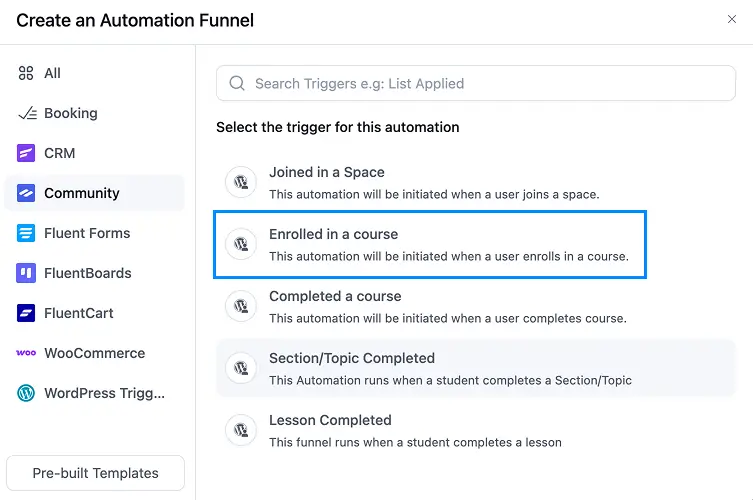Viewport: 753px width, 500px height.
Task: Click the icon beside Lesson Completed
Action: [x=241, y=430]
